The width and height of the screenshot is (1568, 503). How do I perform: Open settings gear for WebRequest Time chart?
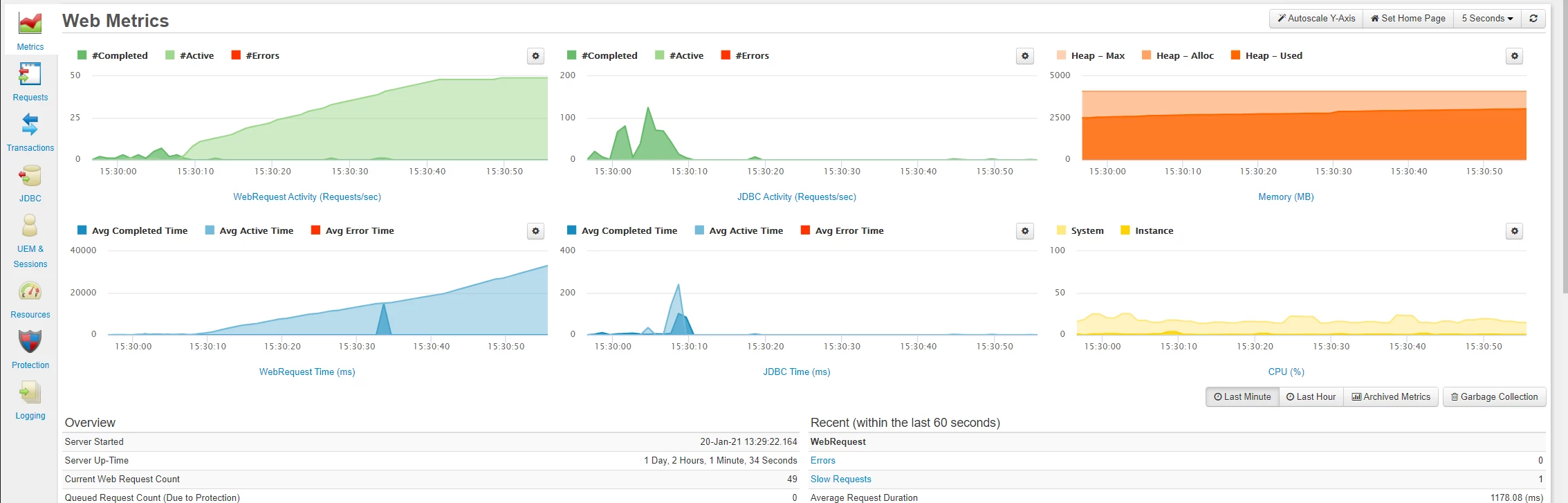(x=535, y=231)
